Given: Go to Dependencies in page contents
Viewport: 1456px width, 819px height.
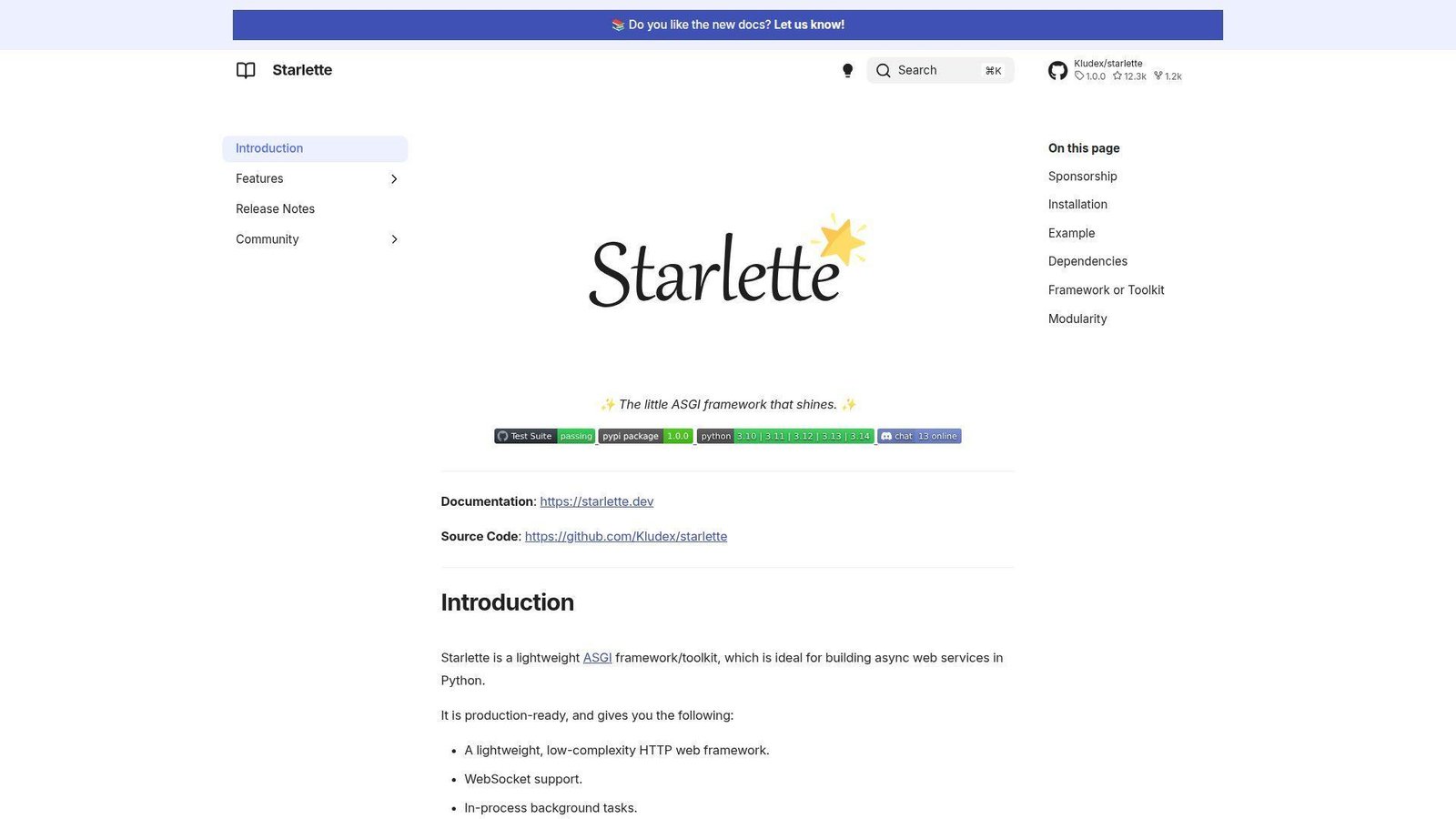Looking at the screenshot, I should point(1087,261).
